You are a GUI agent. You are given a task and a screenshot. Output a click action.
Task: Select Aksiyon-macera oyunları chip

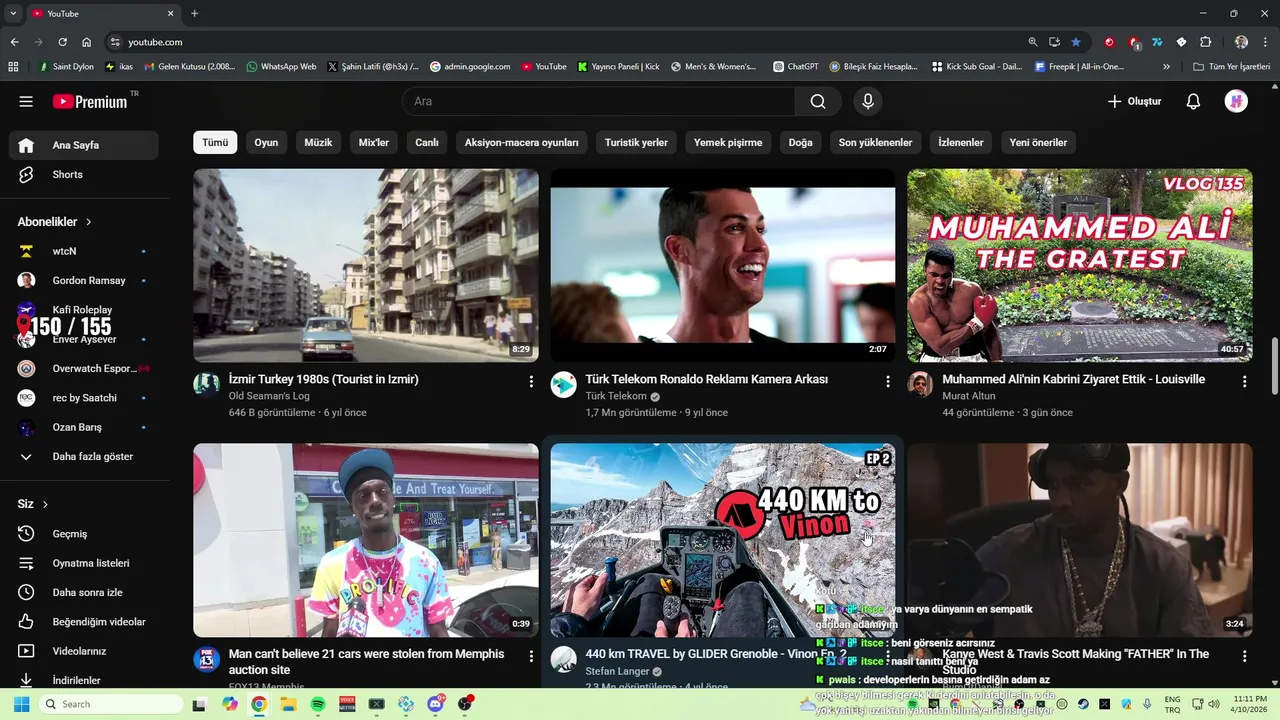[x=521, y=142]
